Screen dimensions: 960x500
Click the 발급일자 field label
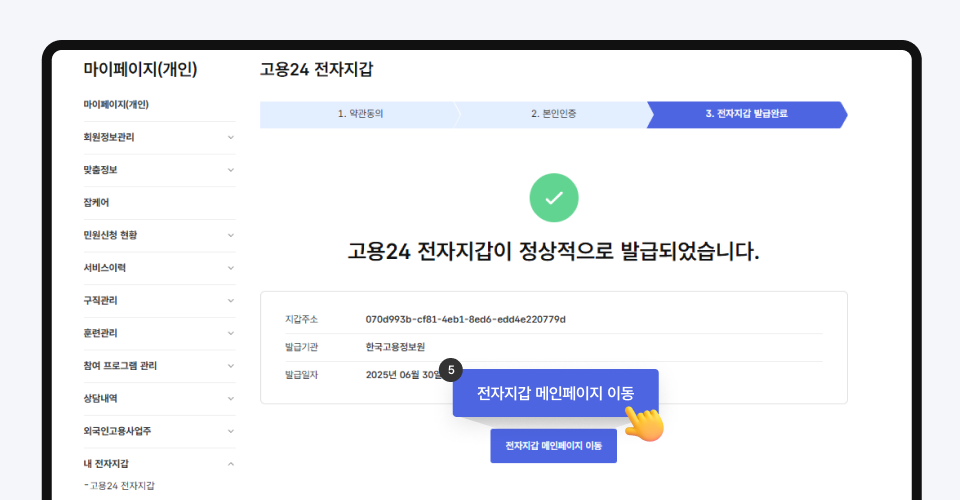(301, 375)
